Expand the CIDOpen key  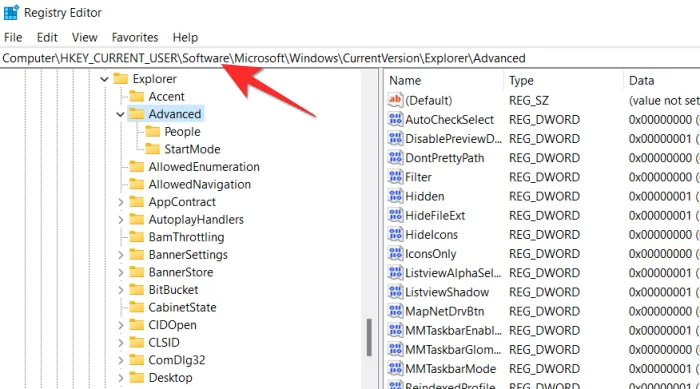click(120, 325)
